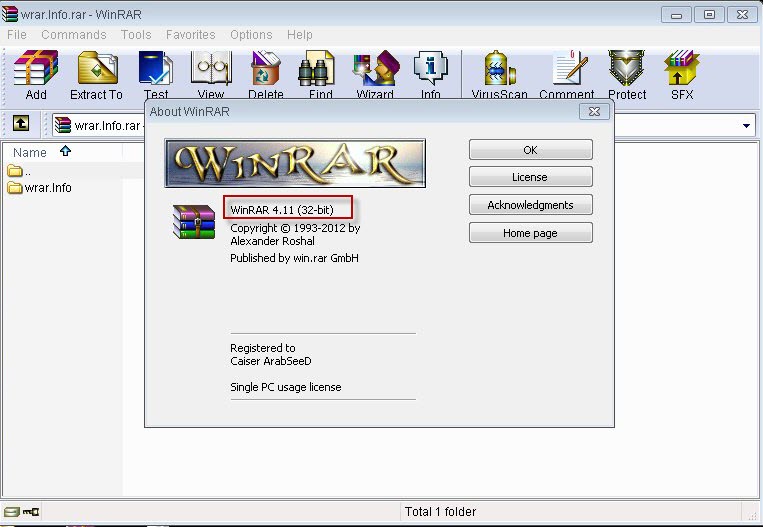Click the Protect shield icon

click(627, 75)
